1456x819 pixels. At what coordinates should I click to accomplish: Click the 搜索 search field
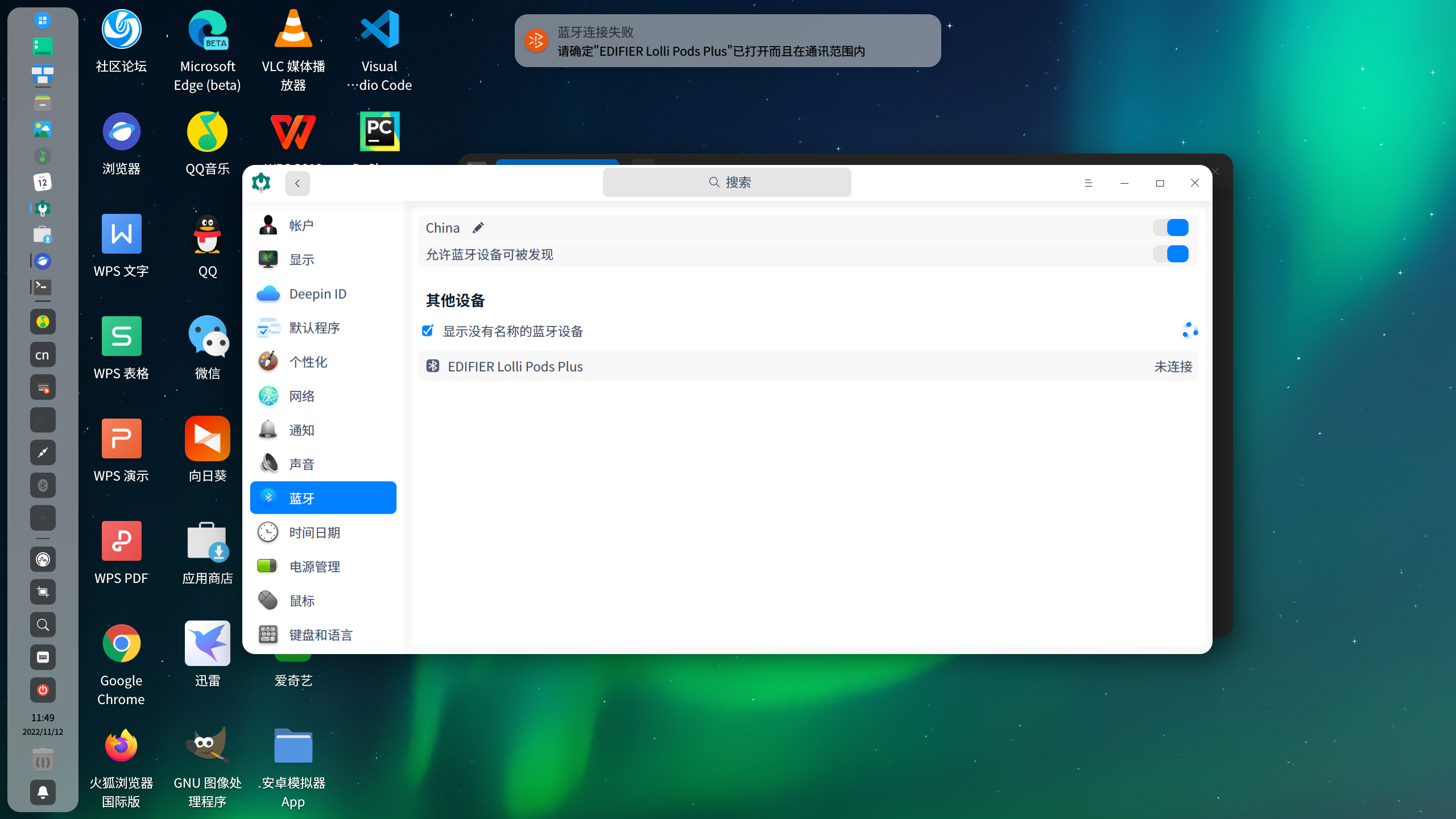(727, 182)
